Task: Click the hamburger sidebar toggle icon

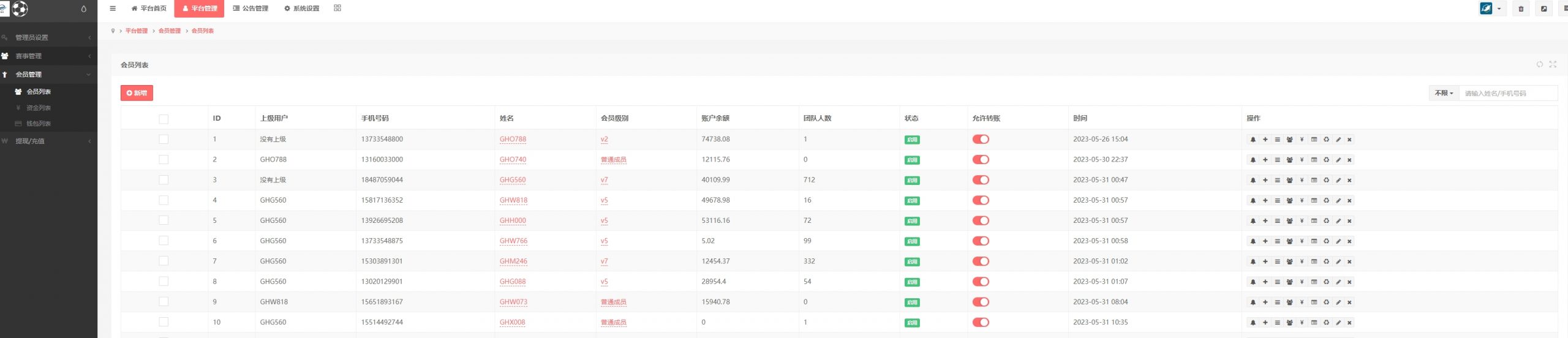Action: pos(113,9)
